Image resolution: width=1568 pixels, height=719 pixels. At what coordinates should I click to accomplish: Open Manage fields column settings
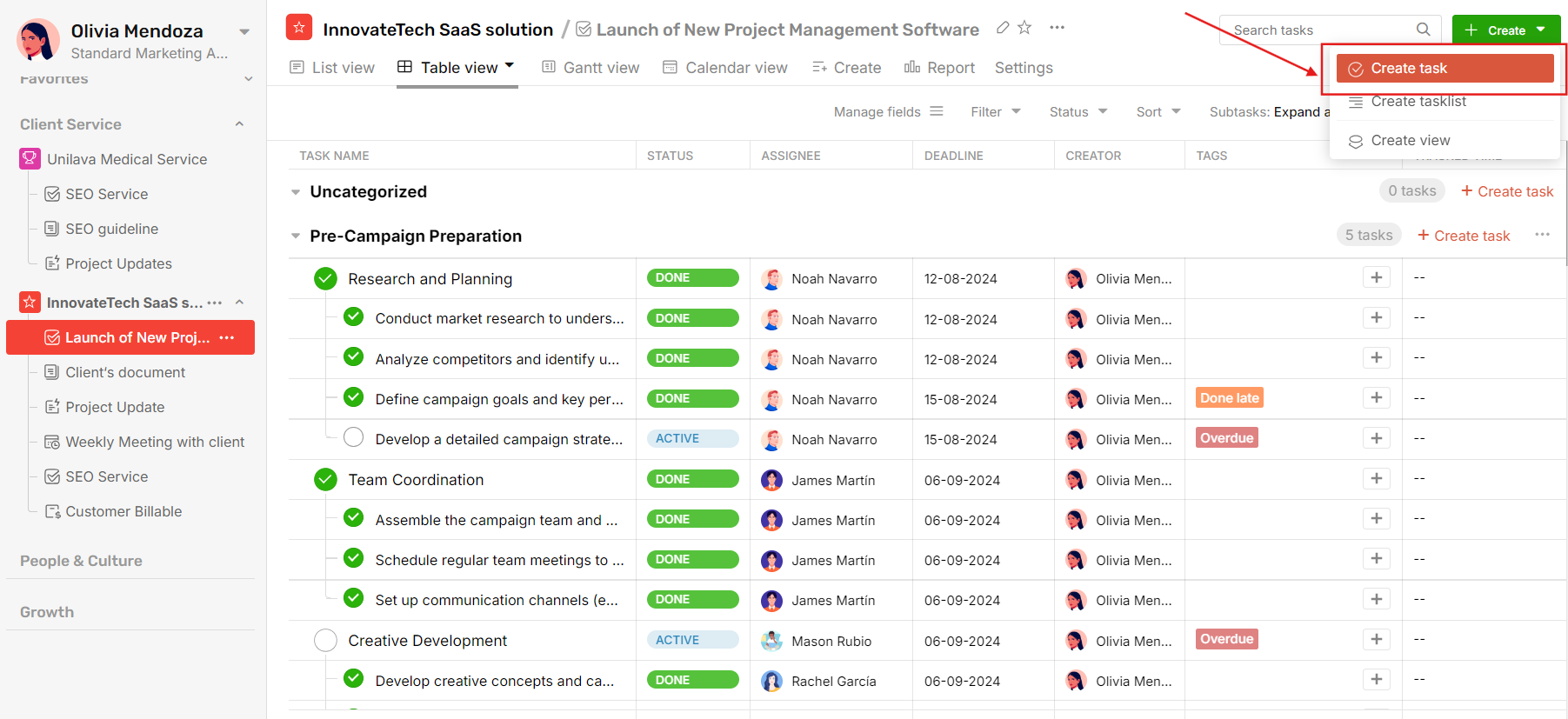pos(888,112)
